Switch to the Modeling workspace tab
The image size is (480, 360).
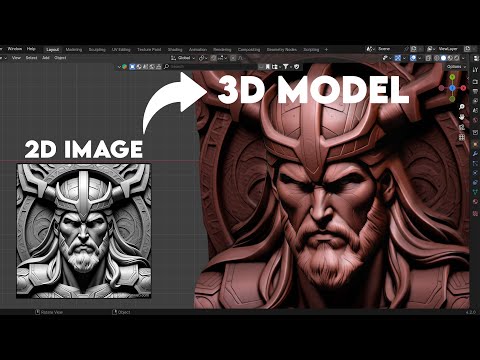pos(74,50)
